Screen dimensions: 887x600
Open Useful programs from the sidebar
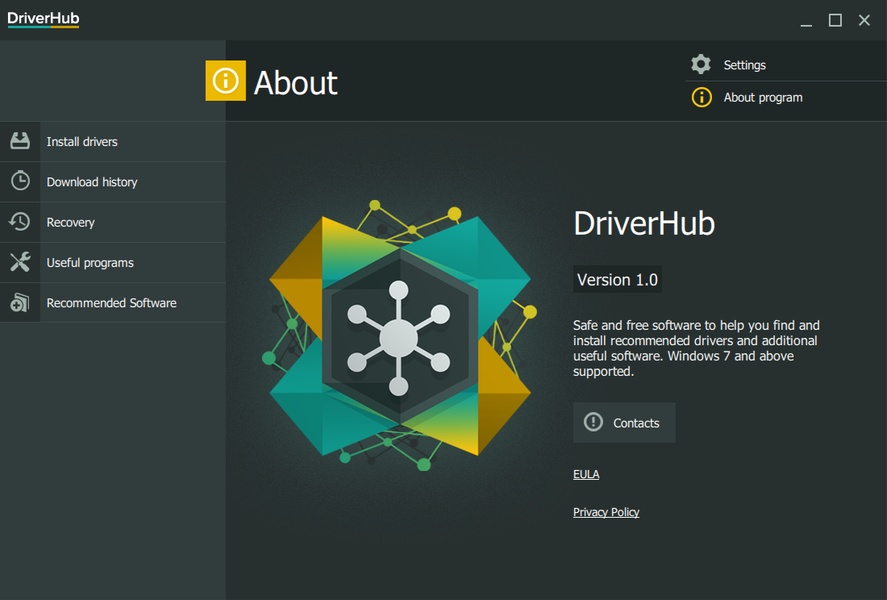pos(90,262)
